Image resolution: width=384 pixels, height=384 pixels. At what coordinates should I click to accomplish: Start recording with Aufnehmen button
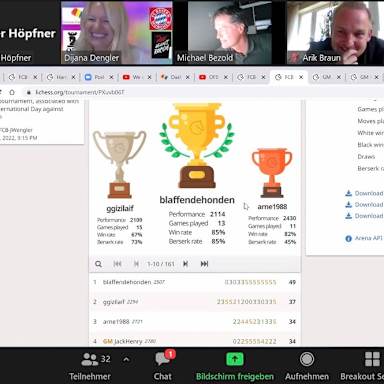[x=307, y=366]
